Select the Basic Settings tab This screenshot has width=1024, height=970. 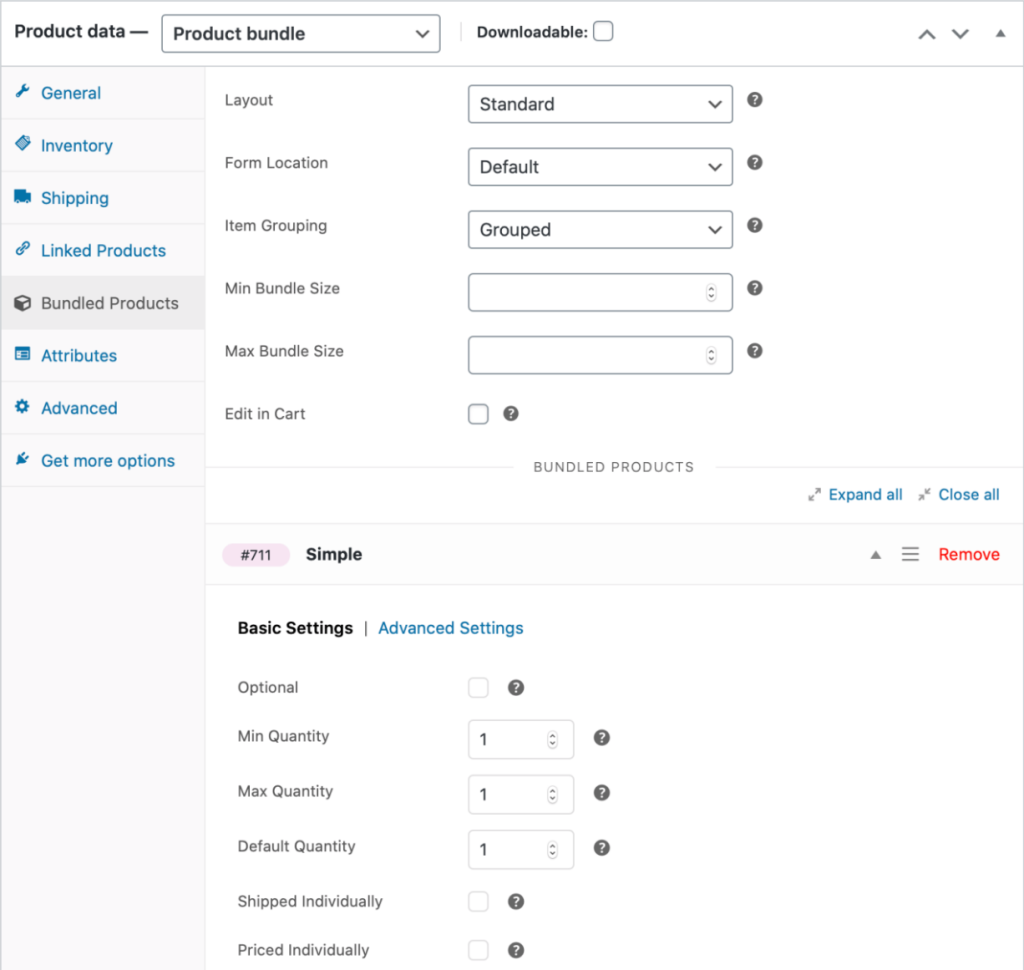[x=295, y=628]
